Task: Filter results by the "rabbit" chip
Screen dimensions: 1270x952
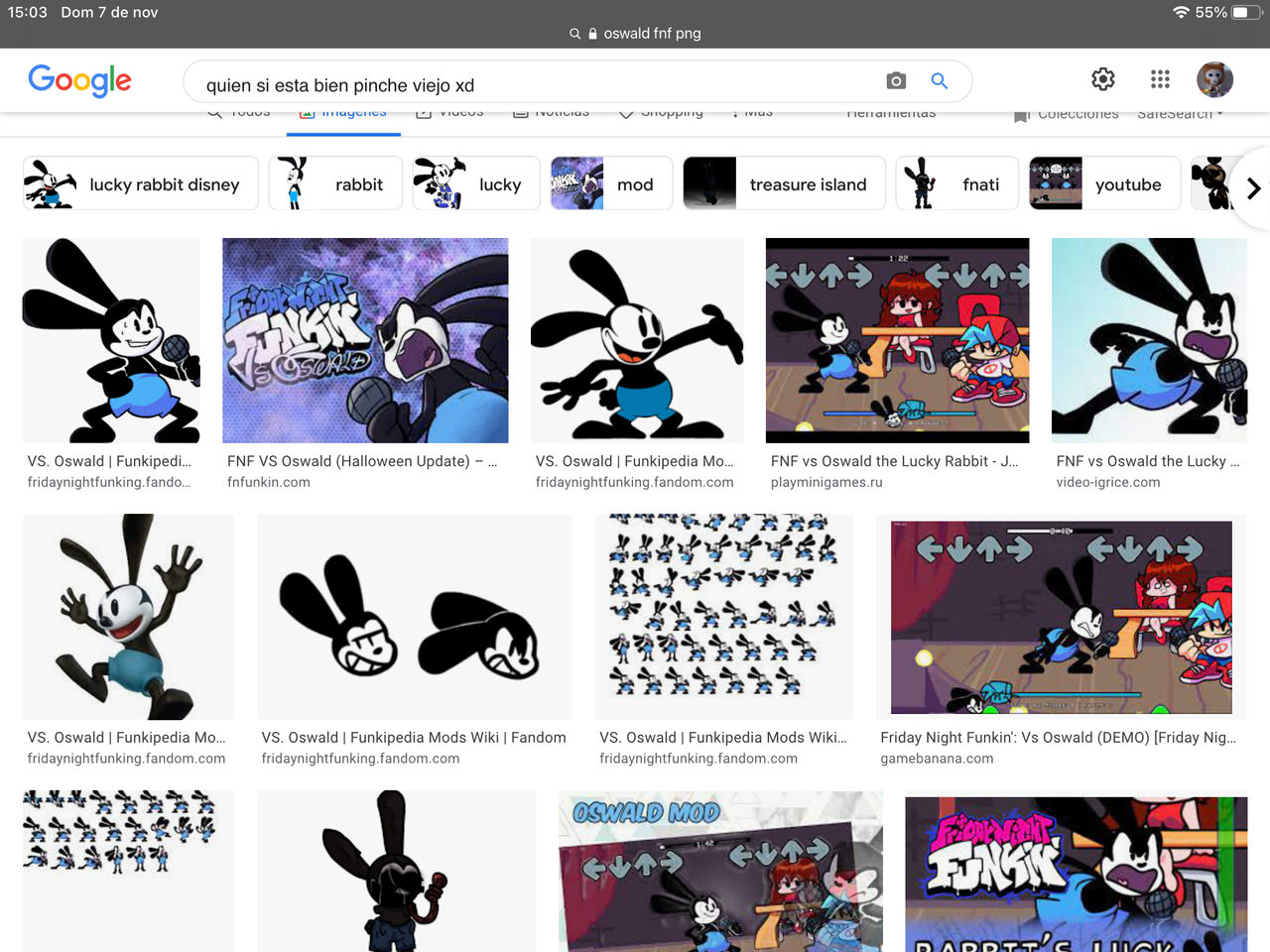Action: click(x=335, y=183)
